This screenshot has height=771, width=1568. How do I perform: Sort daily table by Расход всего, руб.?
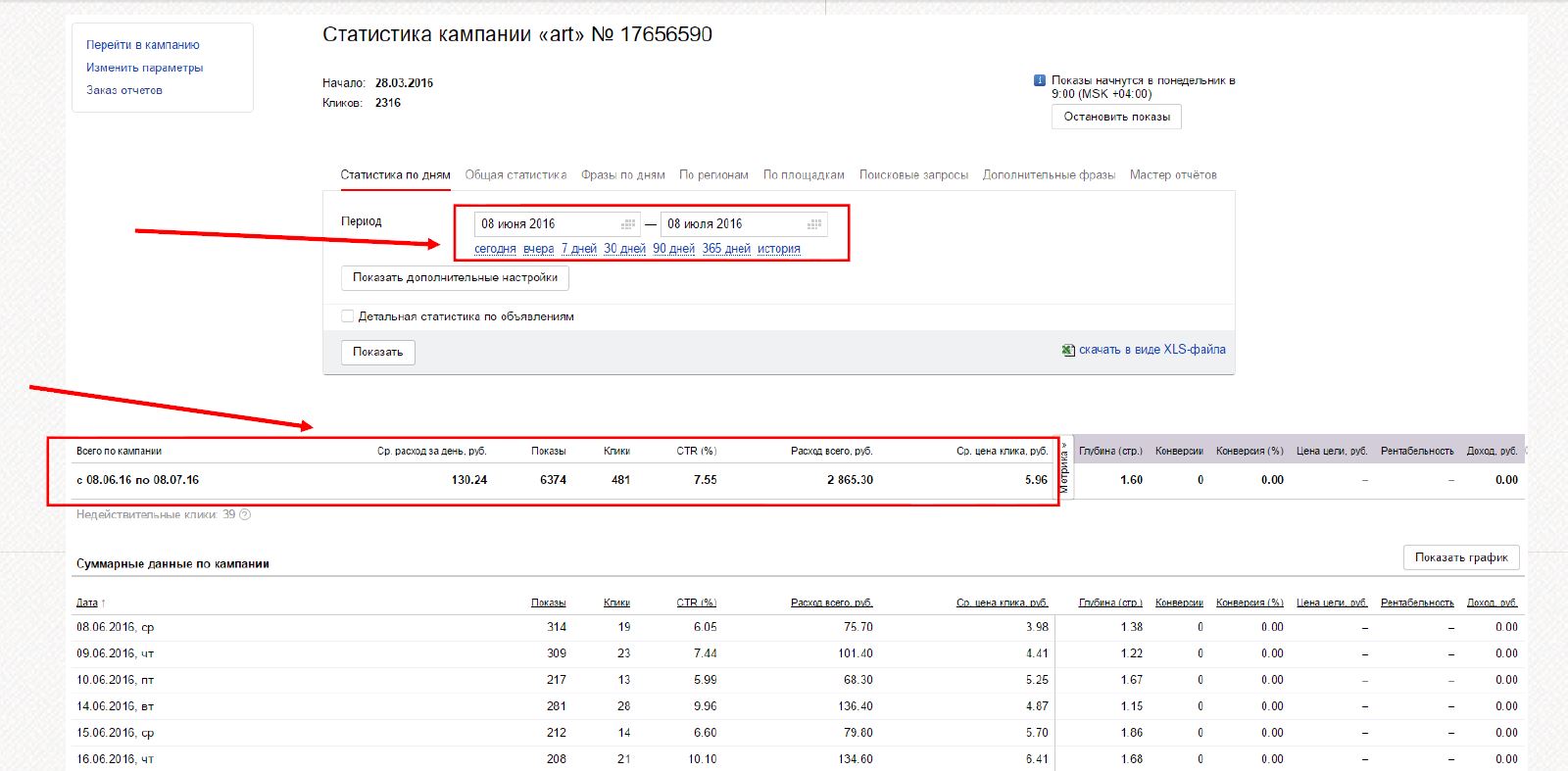832,603
